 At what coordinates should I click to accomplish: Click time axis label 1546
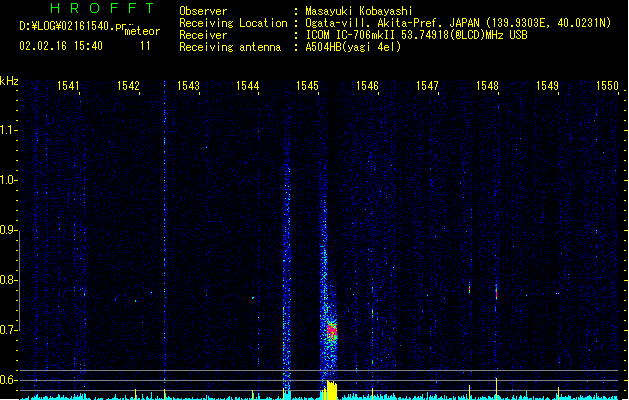(x=367, y=85)
